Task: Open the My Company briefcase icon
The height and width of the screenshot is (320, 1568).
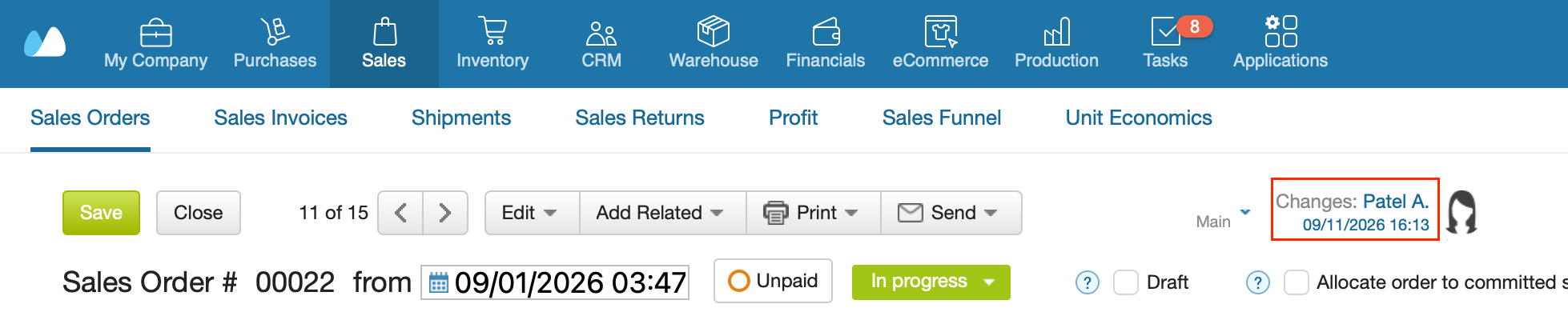Action: [x=155, y=33]
